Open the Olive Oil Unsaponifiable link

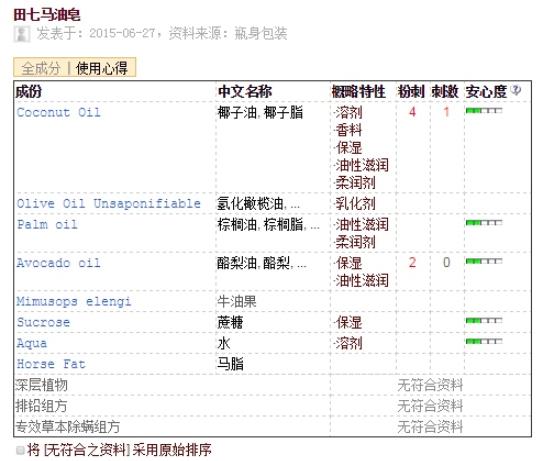[x=109, y=204]
